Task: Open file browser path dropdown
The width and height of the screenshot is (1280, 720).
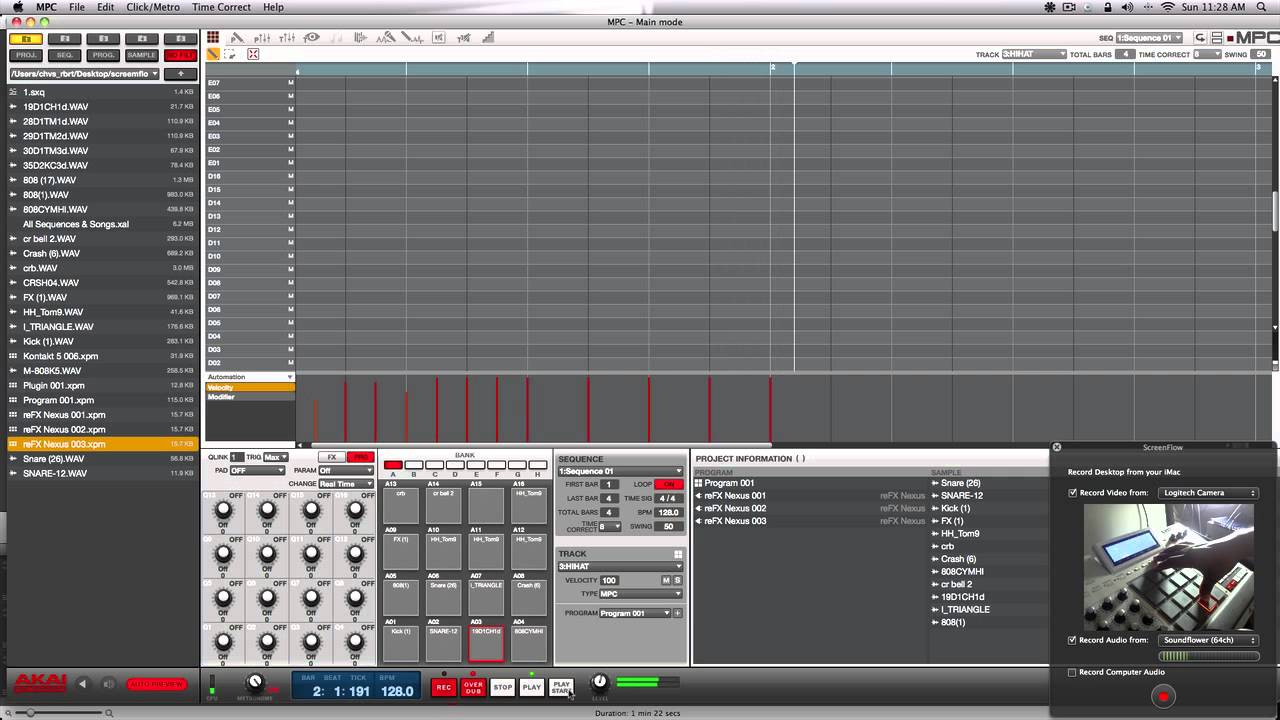Action: click(84, 74)
